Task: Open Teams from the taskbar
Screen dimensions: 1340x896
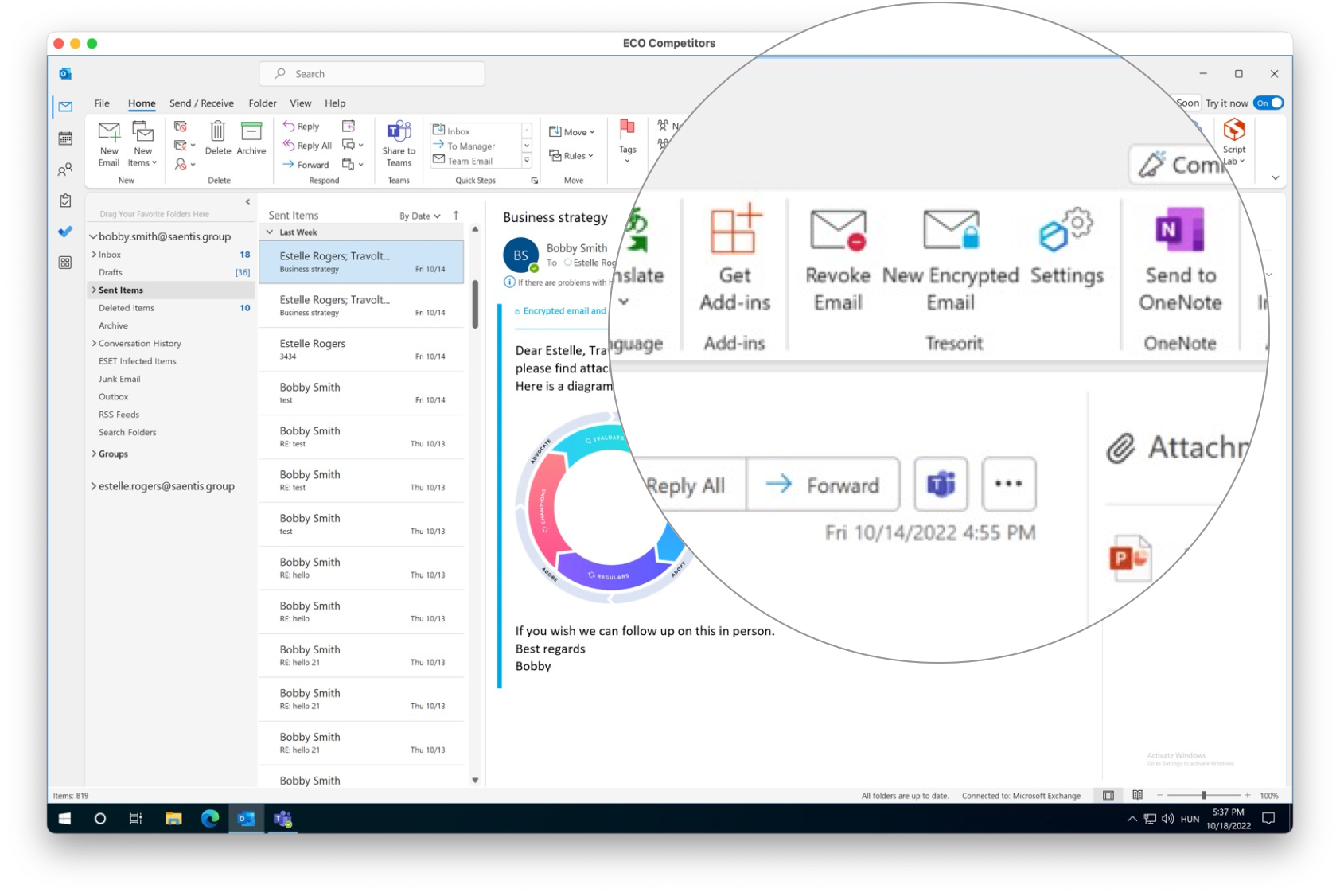Action: pyautogui.click(x=282, y=818)
